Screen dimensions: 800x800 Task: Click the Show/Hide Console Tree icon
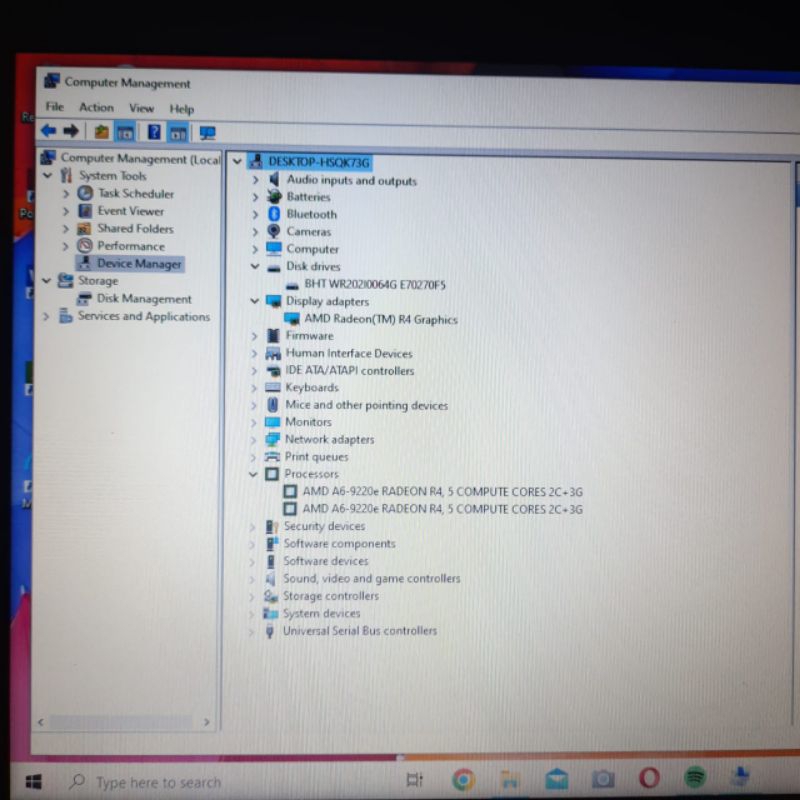tap(125, 133)
